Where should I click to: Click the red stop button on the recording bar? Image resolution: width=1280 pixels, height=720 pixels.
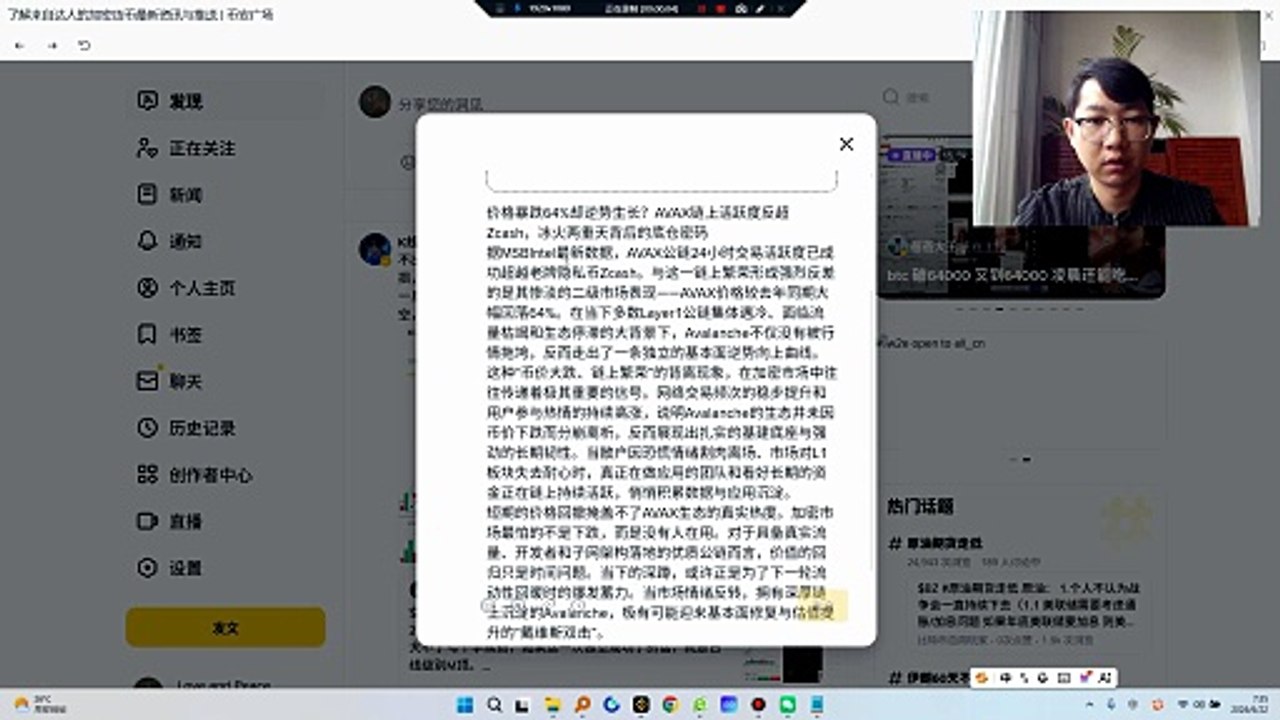point(720,7)
